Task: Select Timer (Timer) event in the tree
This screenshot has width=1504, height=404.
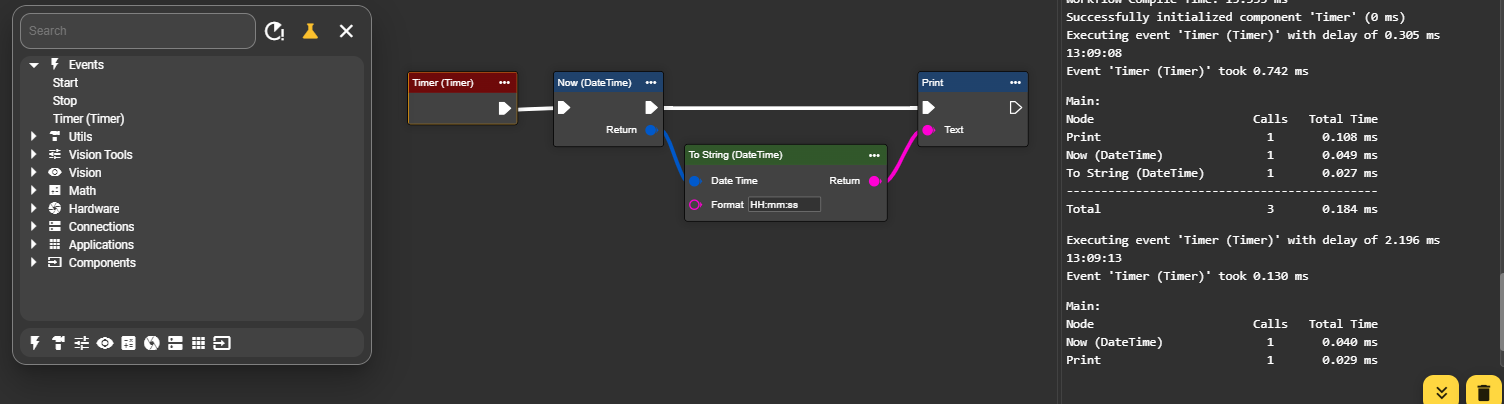Action: point(88,119)
